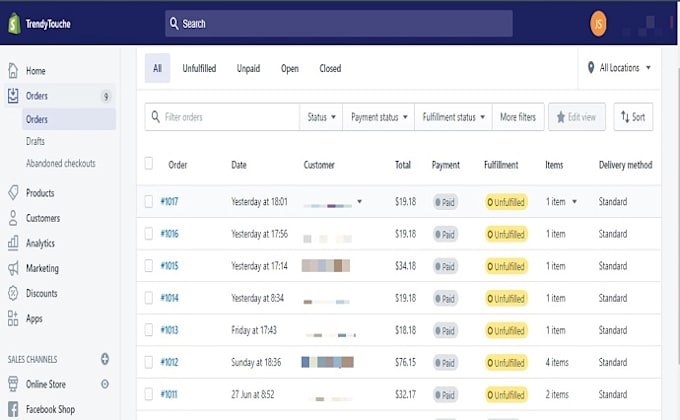Click the TrendyTouche store name
Image resolution: width=680 pixels, height=420 pixels.
[48, 23]
